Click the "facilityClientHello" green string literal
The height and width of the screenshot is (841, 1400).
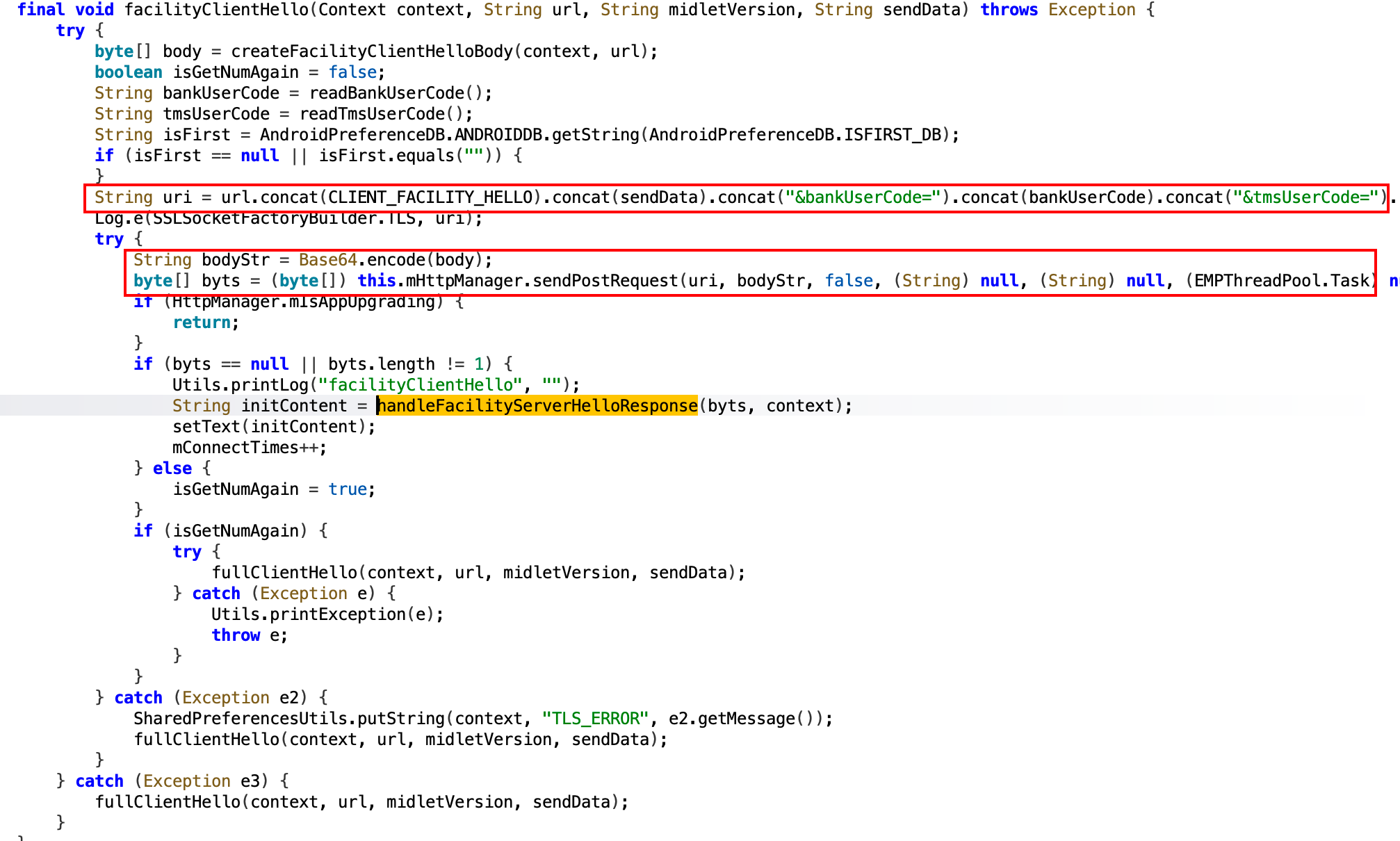(x=420, y=385)
